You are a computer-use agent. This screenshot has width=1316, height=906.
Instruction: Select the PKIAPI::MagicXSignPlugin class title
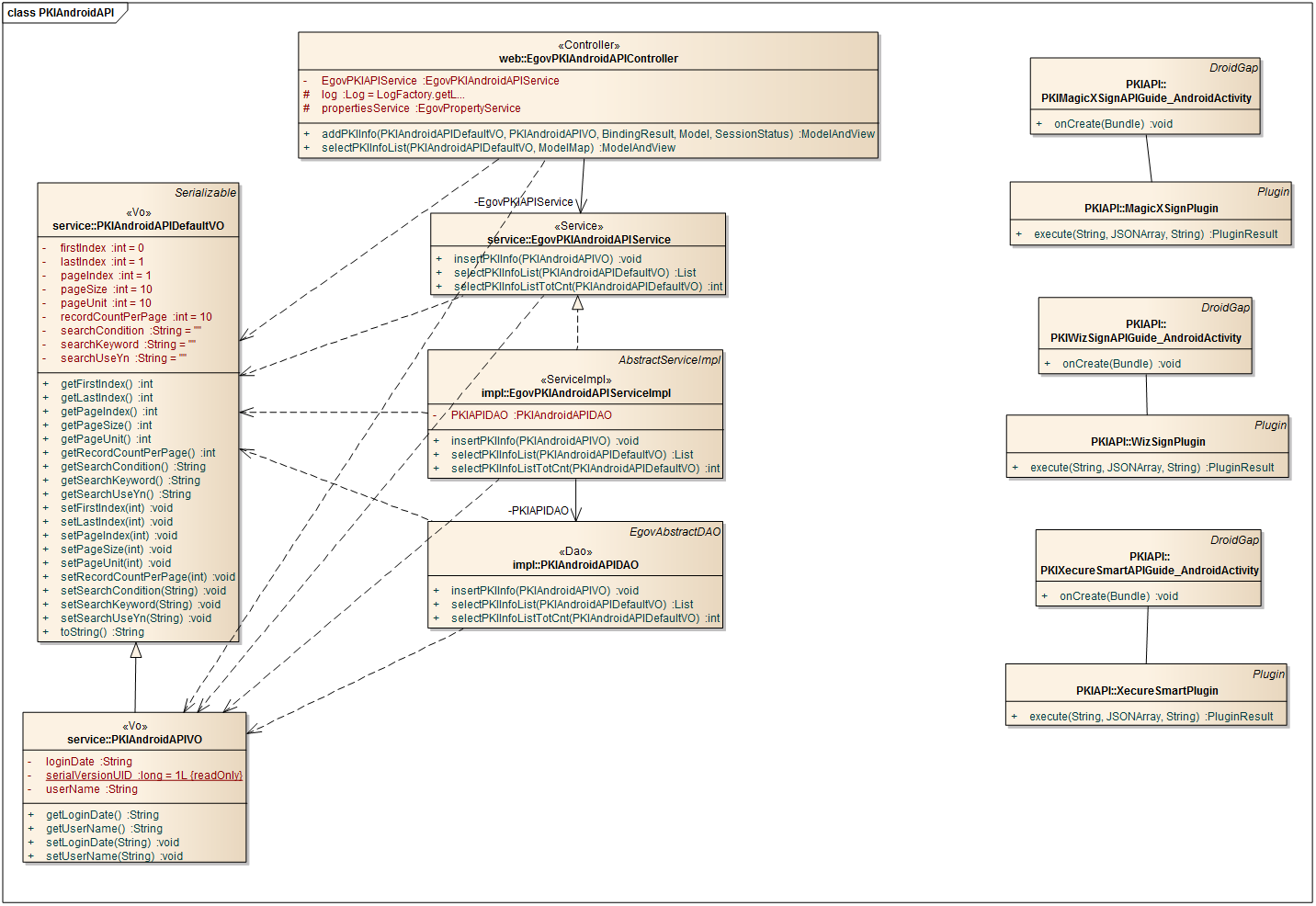click(x=1151, y=209)
